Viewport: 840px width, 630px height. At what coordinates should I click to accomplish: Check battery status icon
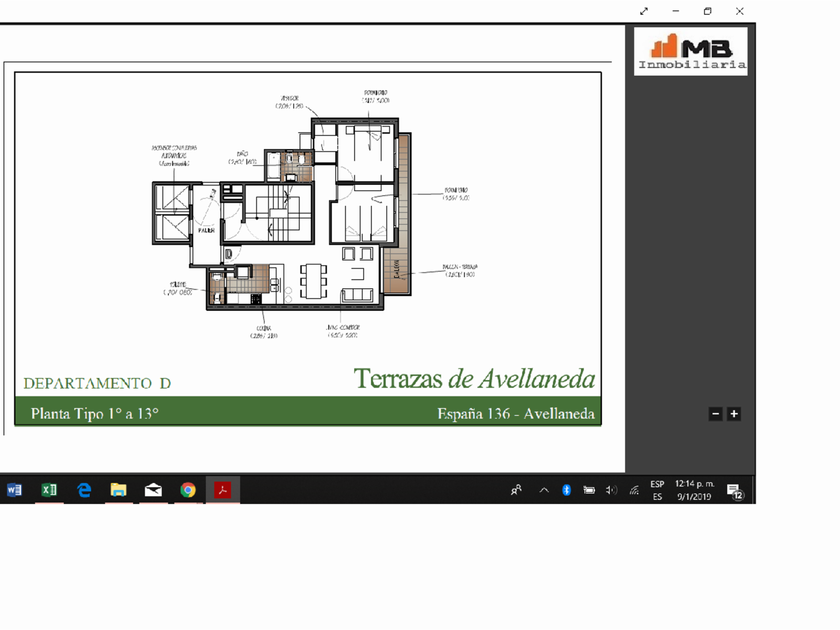click(589, 490)
